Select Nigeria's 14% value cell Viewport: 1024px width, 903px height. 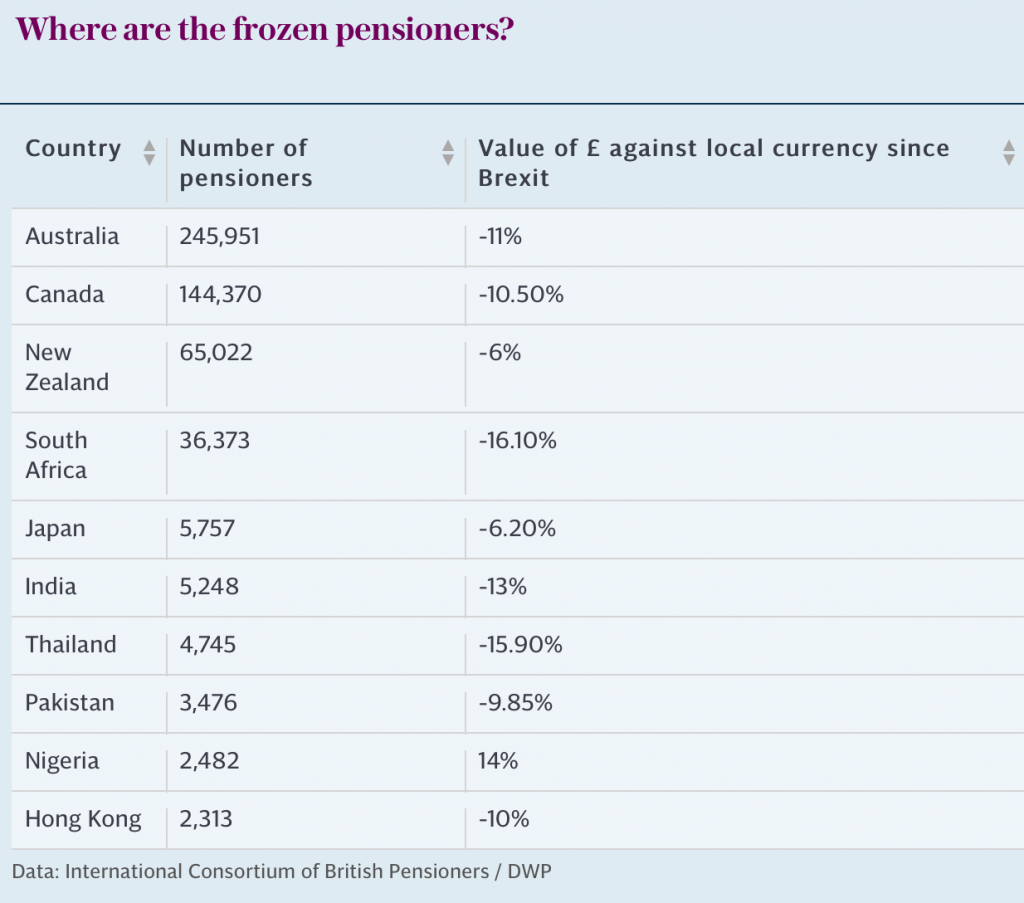point(498,761)
